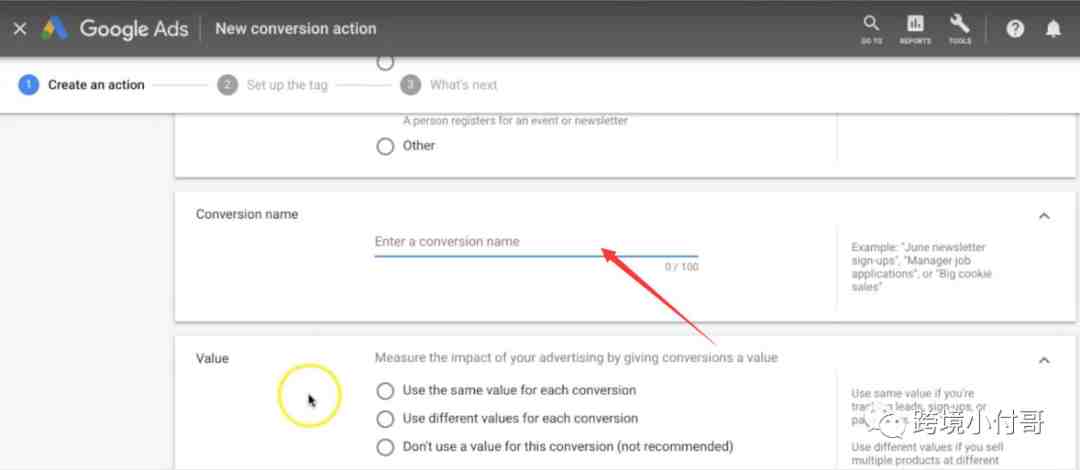Select Don't use a value for this conversion
The height and width of the screenshot is (470, 1080).
385,447
